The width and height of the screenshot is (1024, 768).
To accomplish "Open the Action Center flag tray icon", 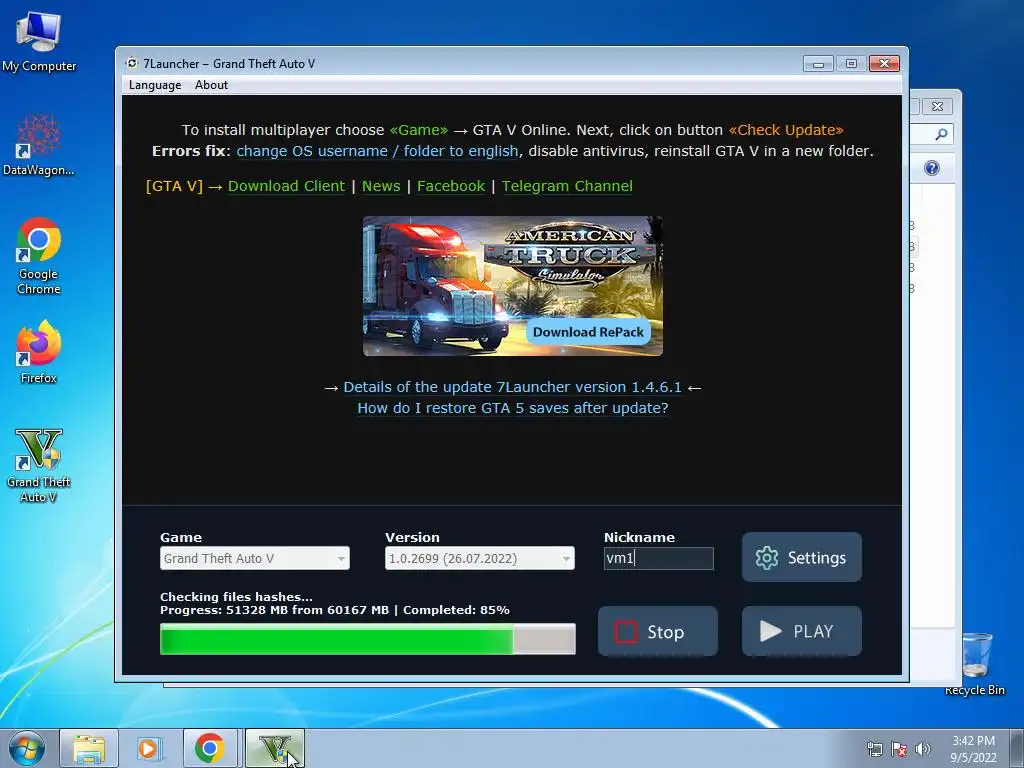I will (x=899, y=749).
